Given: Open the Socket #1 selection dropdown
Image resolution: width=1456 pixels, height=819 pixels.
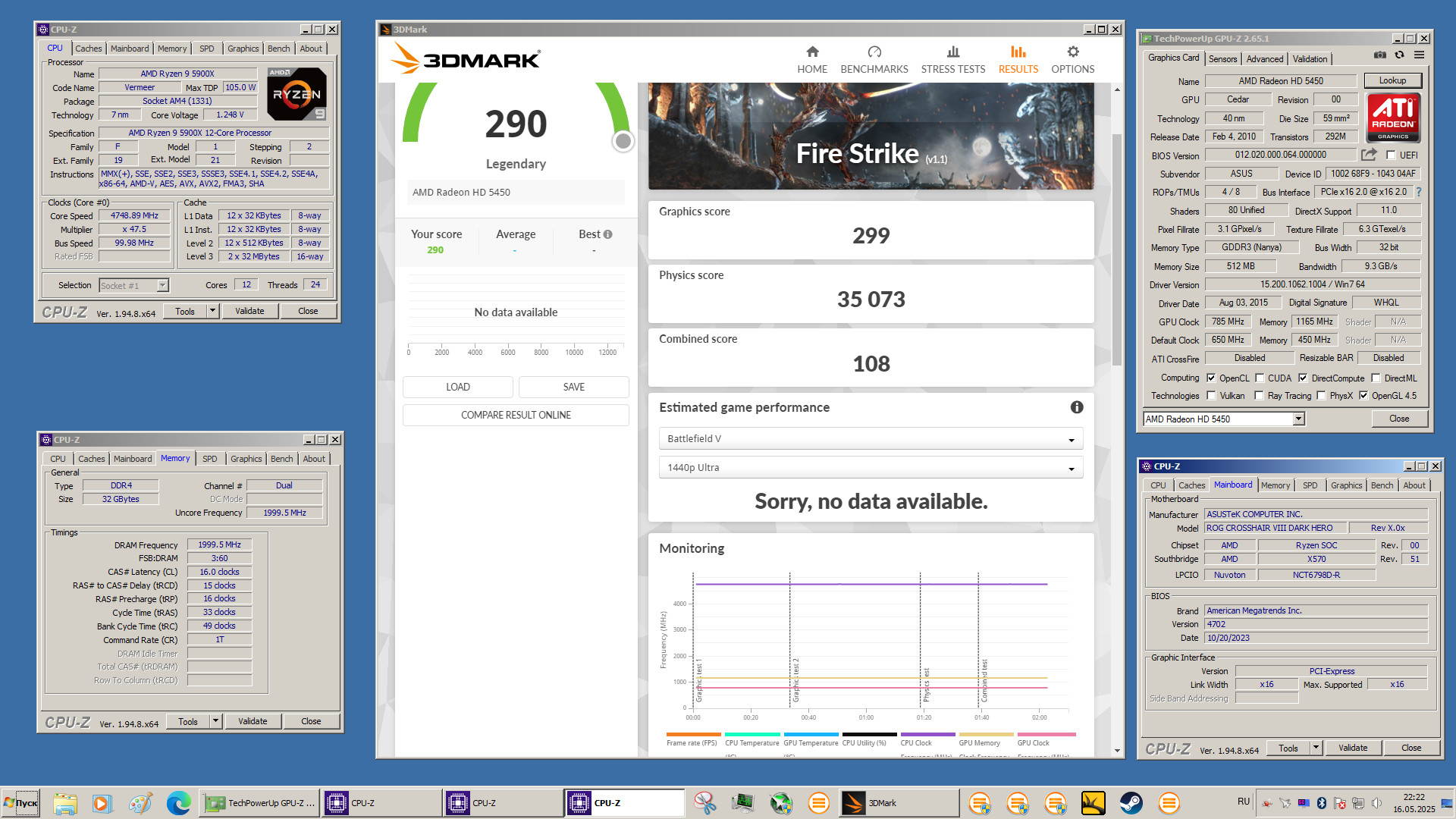Looking at the screenshot, I should point(162,285).
